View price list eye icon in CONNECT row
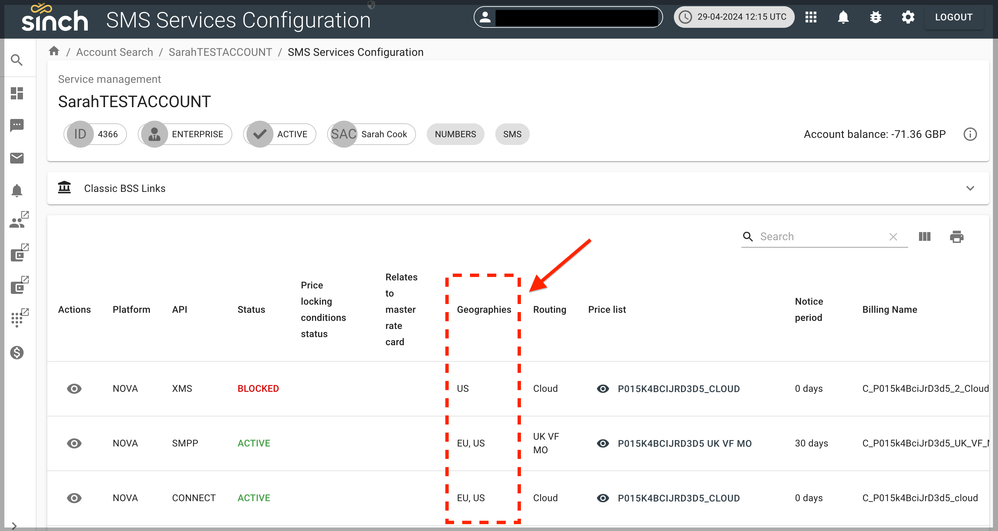The width and height of the screenshot is (998, 531). [603, 498]
